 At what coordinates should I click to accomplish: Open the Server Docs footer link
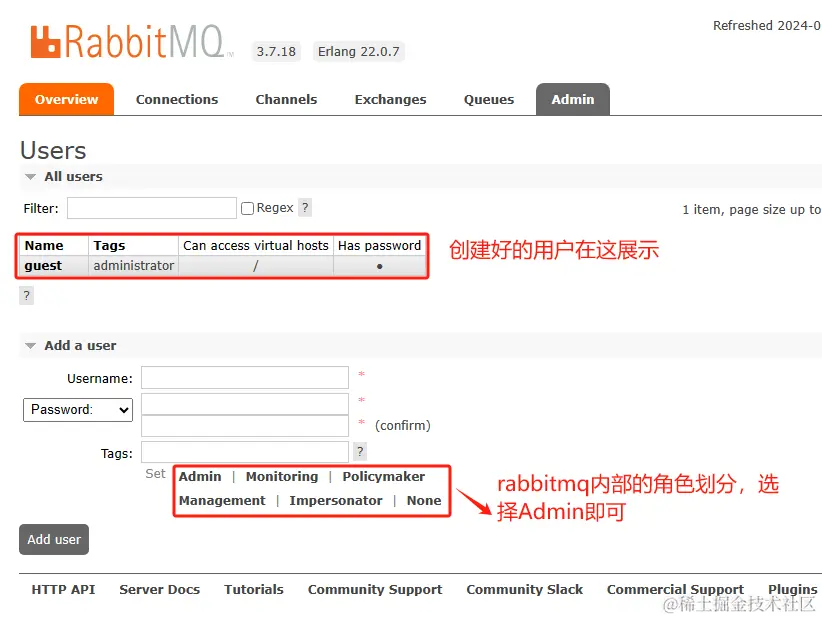tap(160, 590)
